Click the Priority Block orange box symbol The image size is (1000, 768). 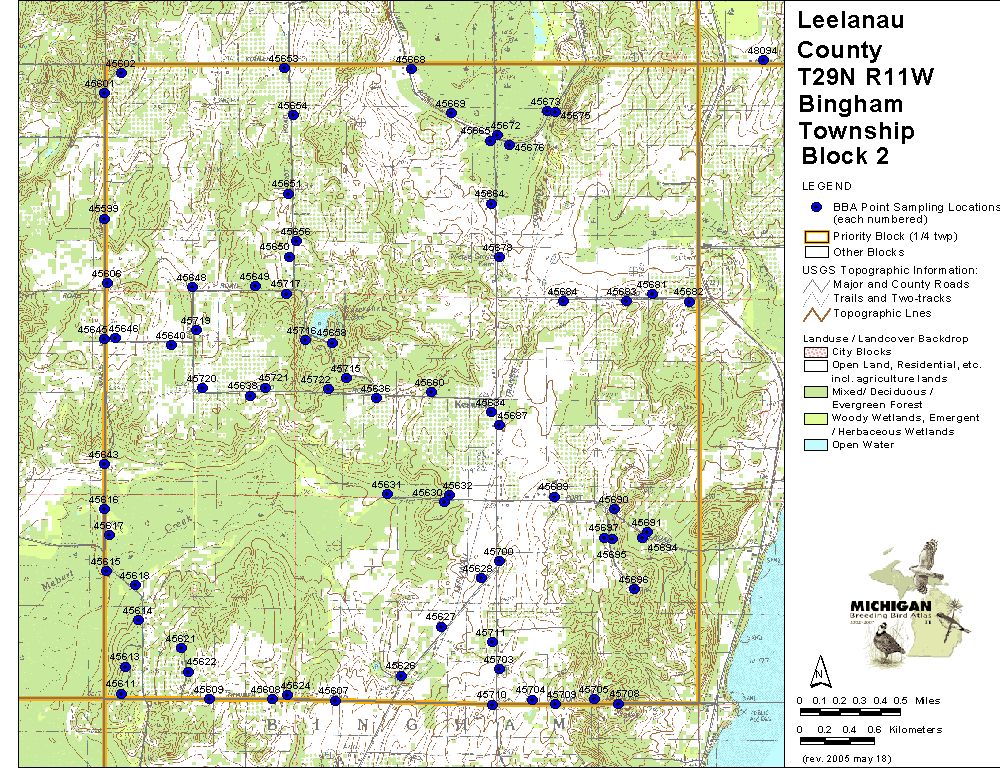[x=815, y=238]
